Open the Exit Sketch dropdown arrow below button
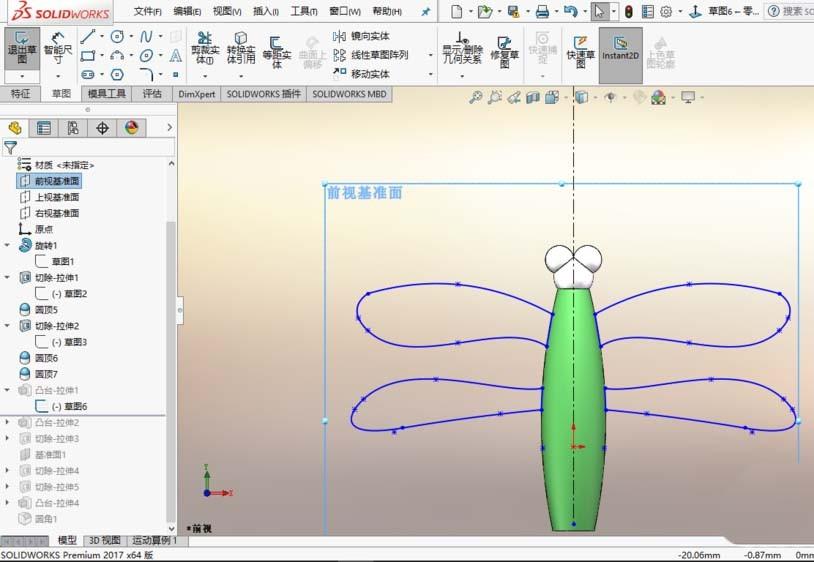Screen dimensions: 814x562 [22, 76]
